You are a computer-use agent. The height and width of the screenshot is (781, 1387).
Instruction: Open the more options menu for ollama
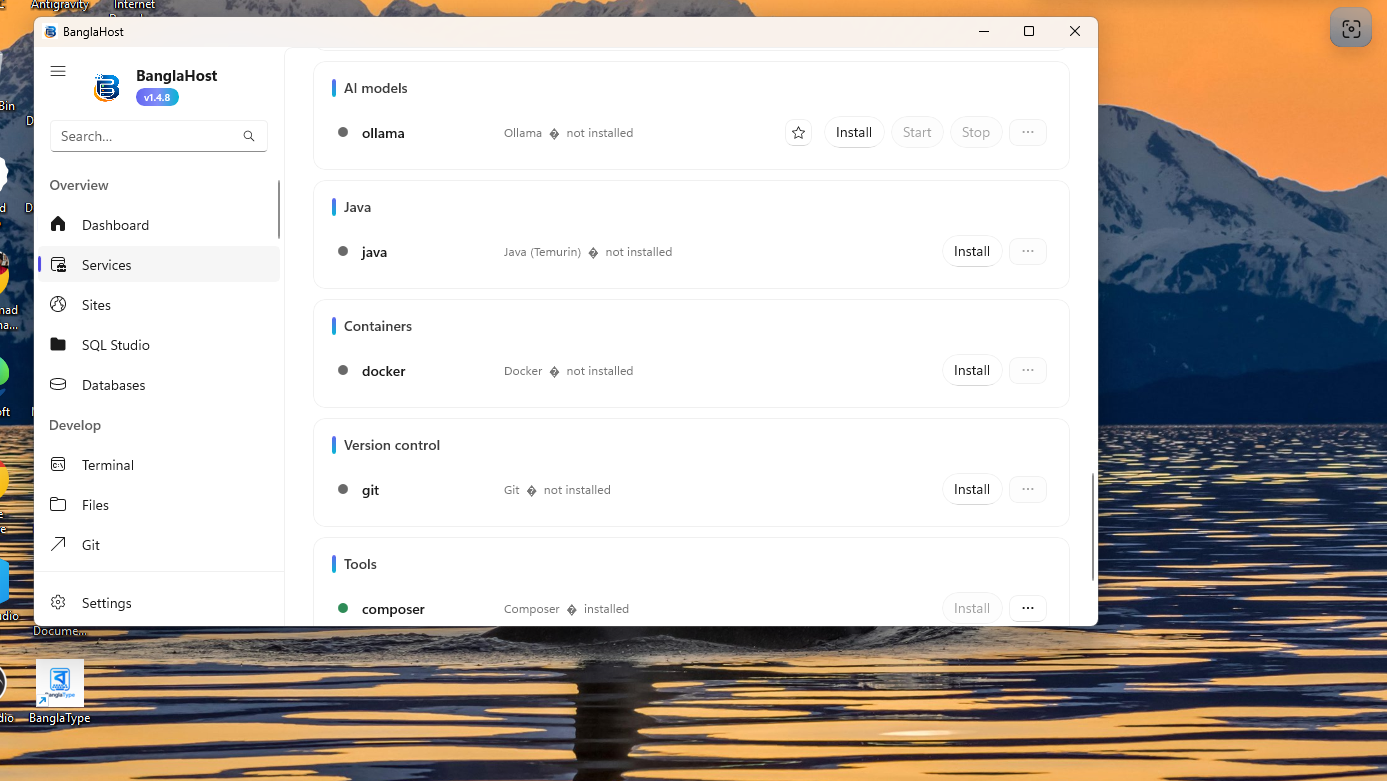(1028, 132)
